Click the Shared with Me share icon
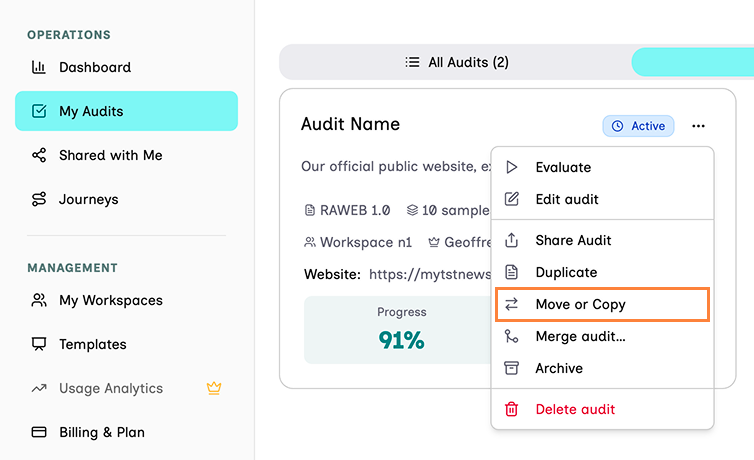The image size is (754, 460). tap(39, 155)
